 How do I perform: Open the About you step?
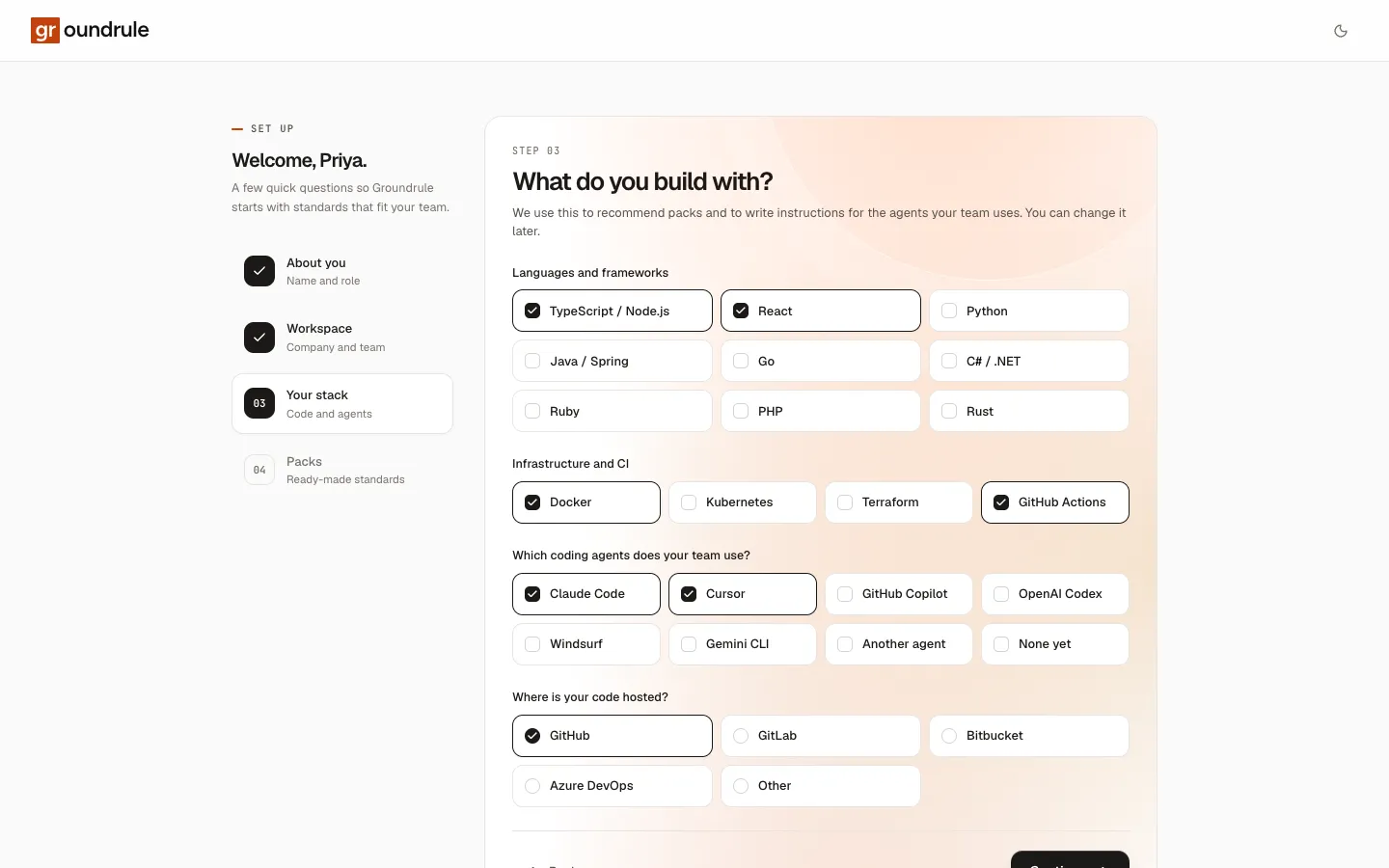point(342,271)
